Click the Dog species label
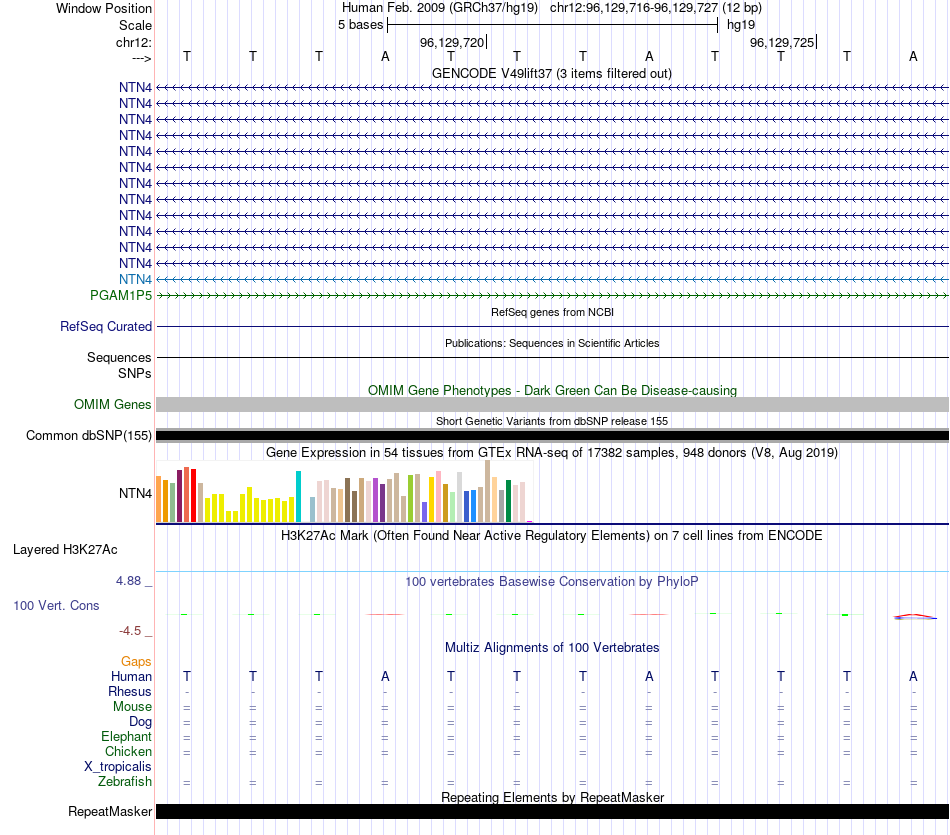 click(x=140, y=721)
